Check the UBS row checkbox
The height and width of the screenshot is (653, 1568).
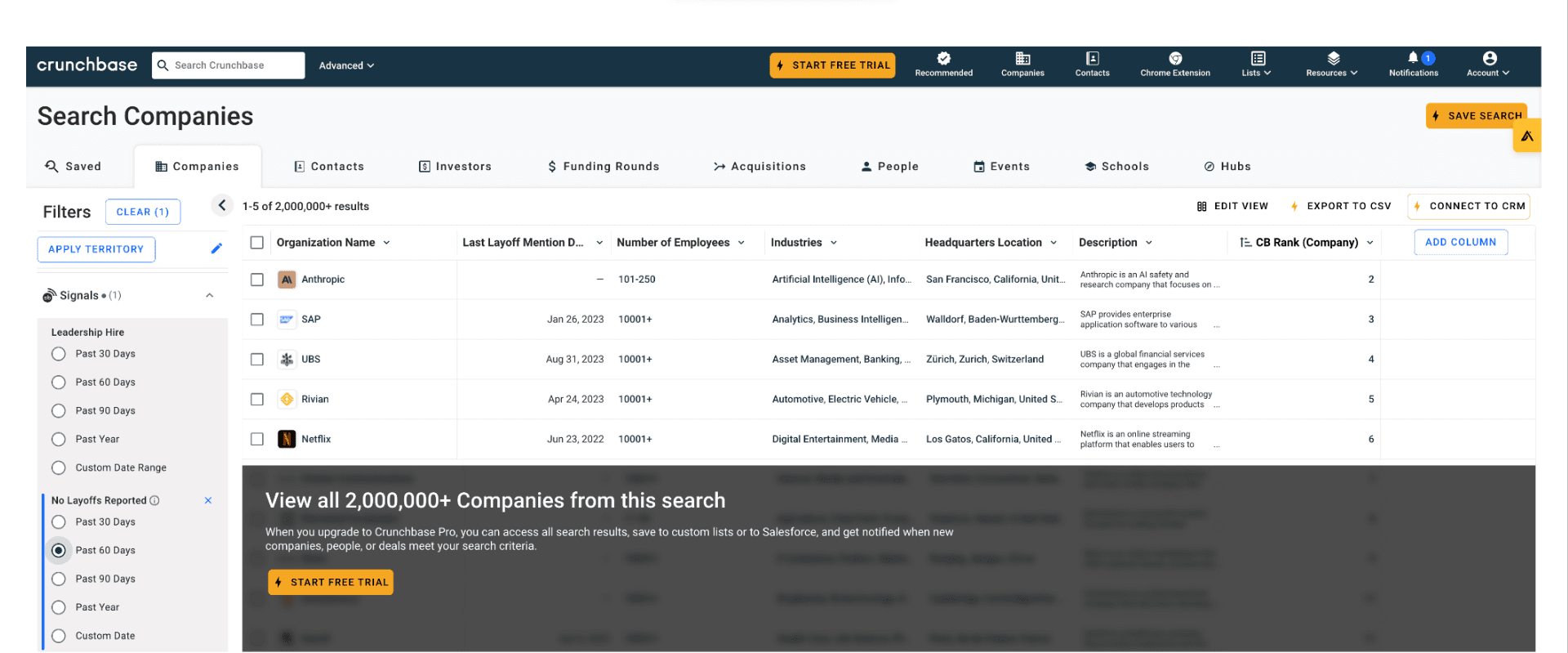257,360
